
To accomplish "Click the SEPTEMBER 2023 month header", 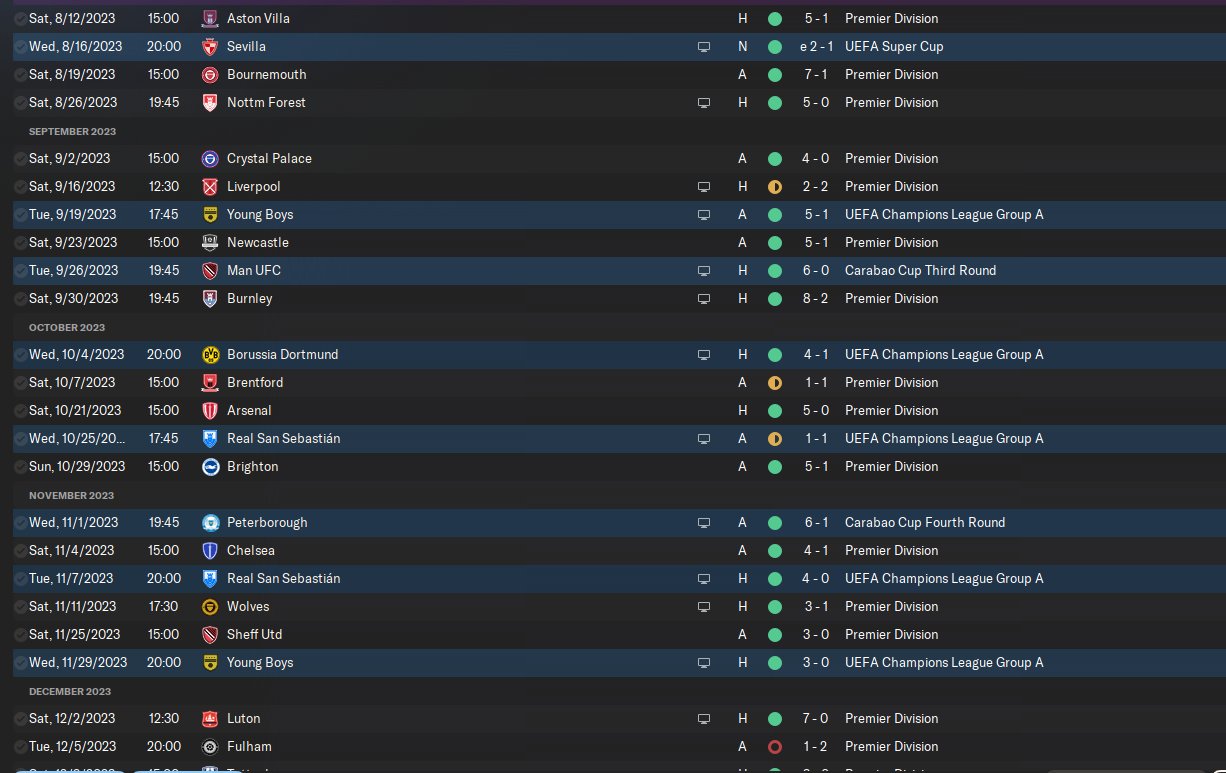I will [x=72, y=131].
